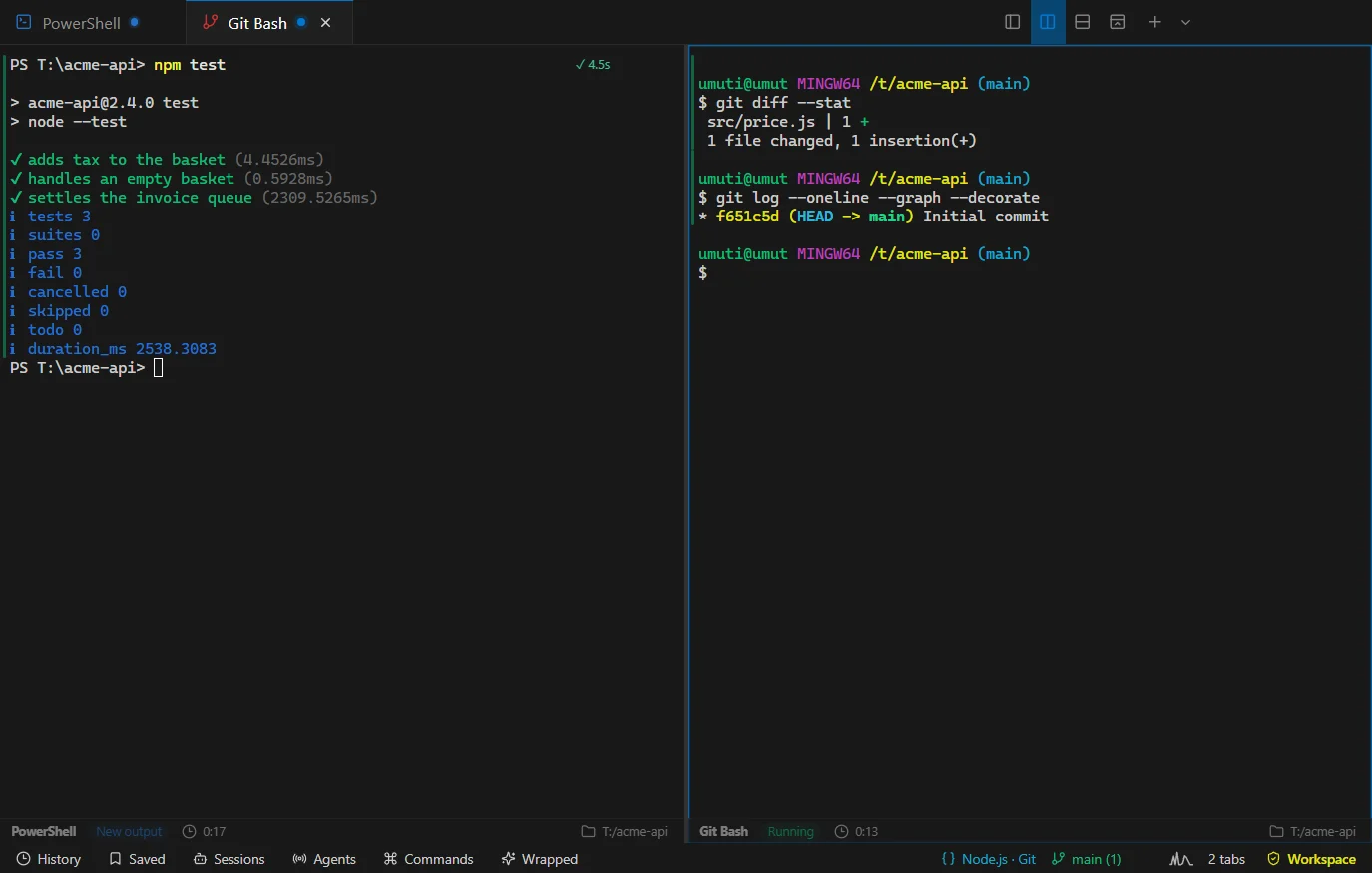Open the Agents panel
Image resolution: width=1372 pixels, height=873 pixels.
coord(323,859)
